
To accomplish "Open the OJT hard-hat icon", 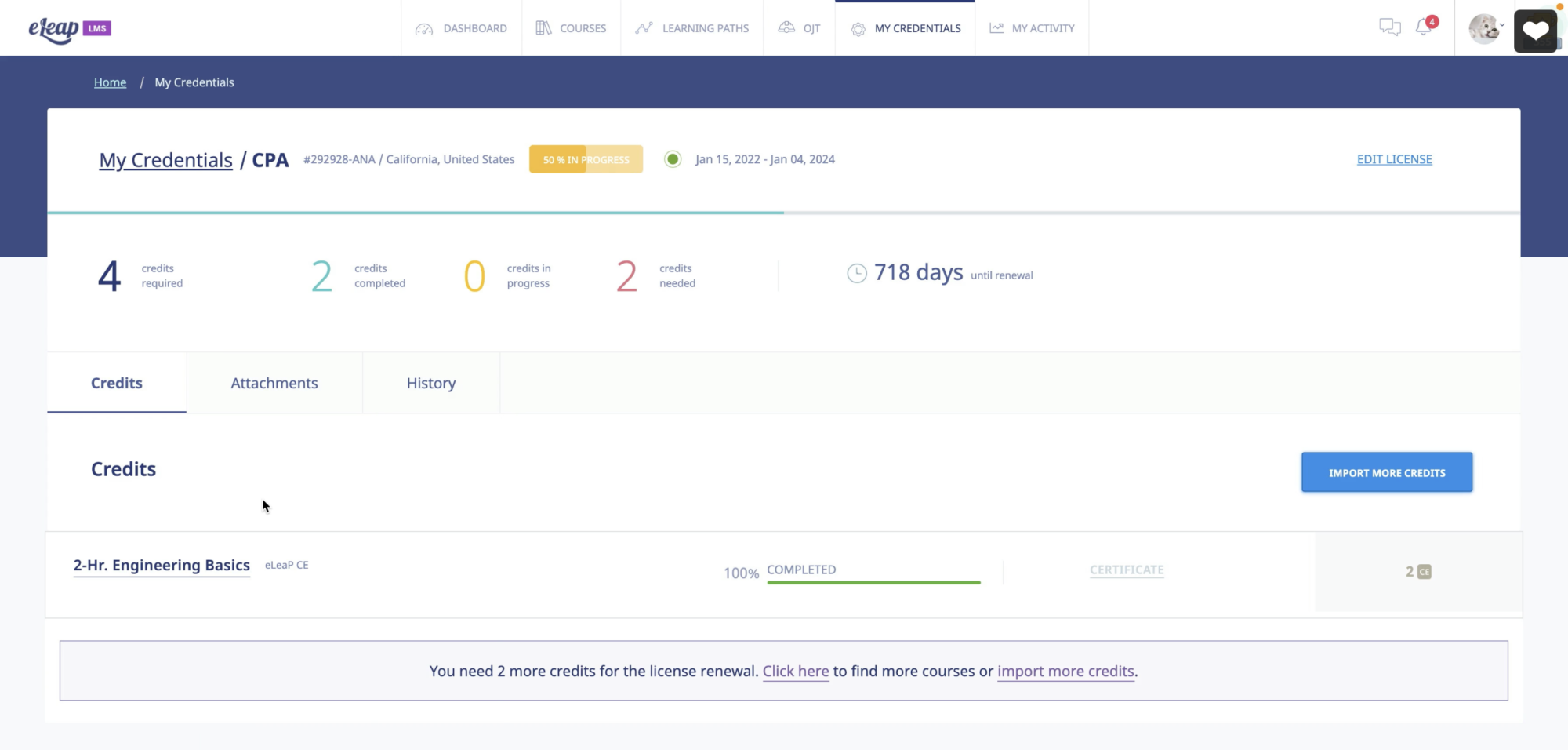I will pyautogui.click(x=785, y=27).
